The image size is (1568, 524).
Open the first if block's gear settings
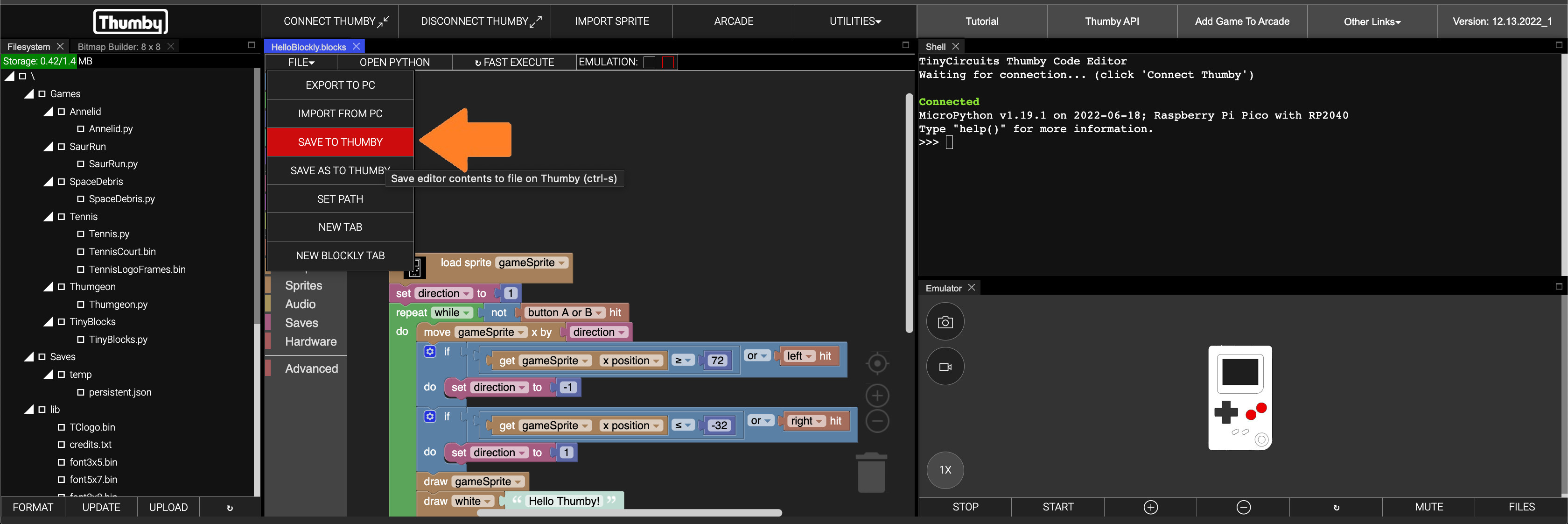(x=430, y=352)
